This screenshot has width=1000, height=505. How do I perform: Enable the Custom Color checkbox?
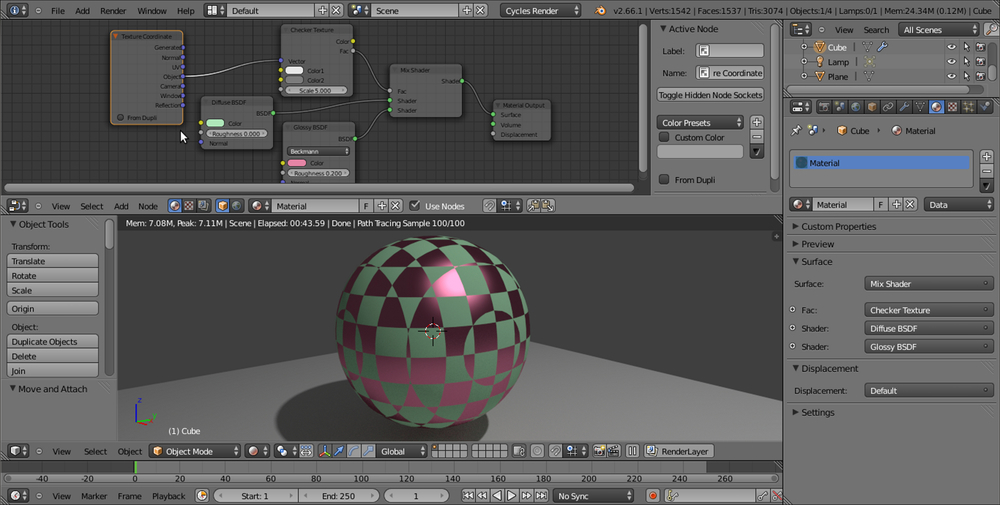pyautogui.click(x=665, y=138)
